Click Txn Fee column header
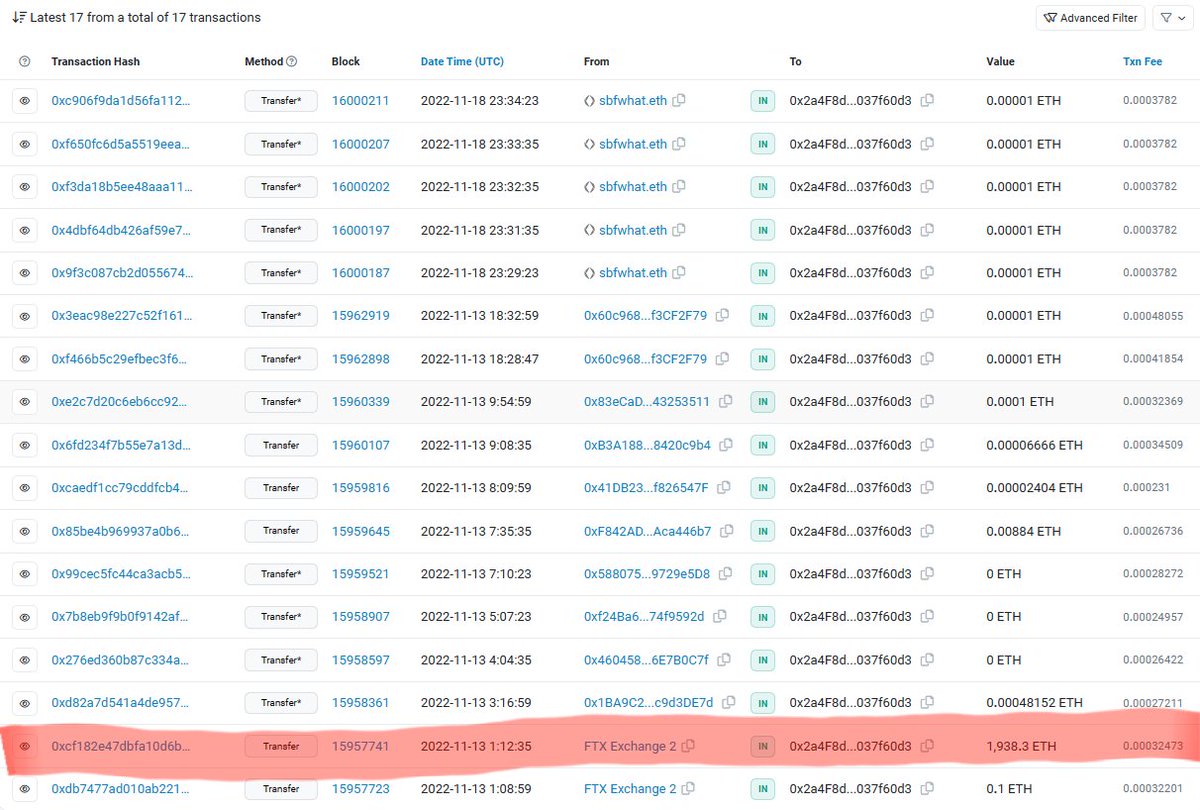Screen dimensions: 1200x810 (1142, 62)
